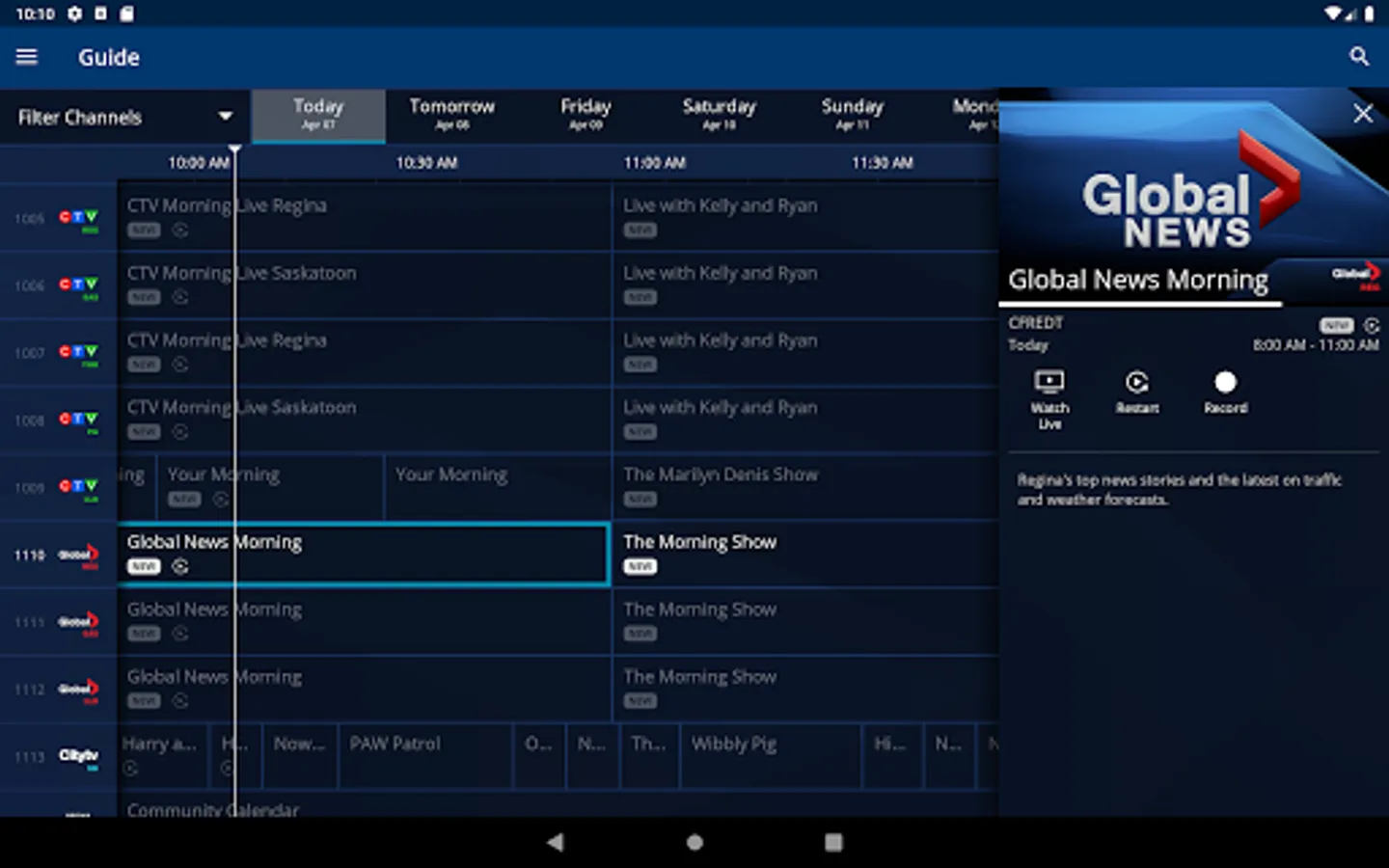Open Live with Kelly and Ryan on channel 1008

click(x=805, y=420)
